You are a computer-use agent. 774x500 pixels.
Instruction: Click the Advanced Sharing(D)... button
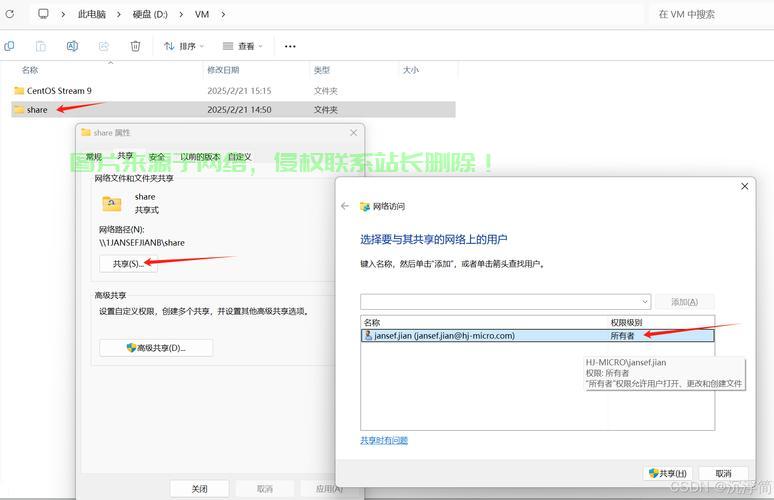(156, 348)
